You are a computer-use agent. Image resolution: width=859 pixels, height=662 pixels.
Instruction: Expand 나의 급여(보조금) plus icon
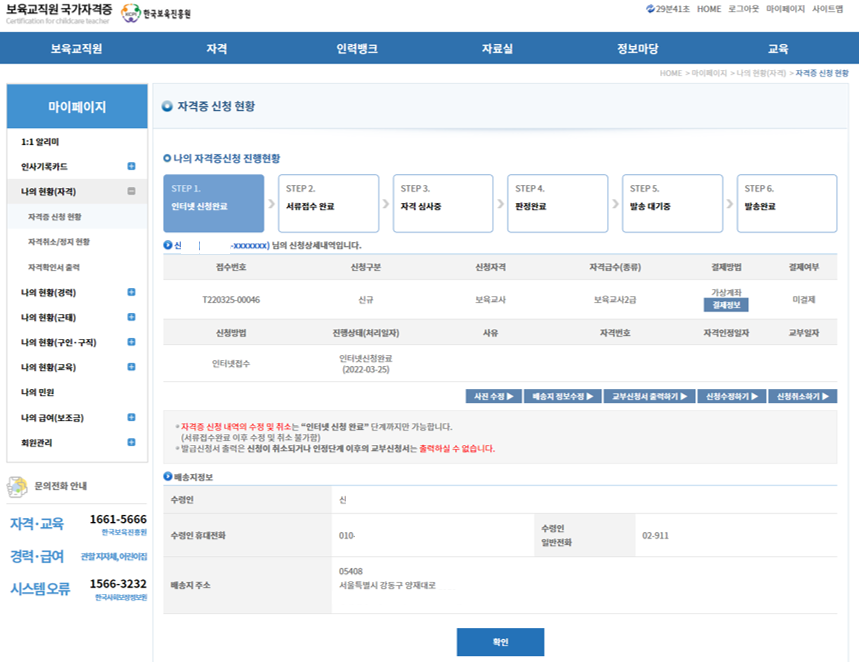click(x=131, y=417)
